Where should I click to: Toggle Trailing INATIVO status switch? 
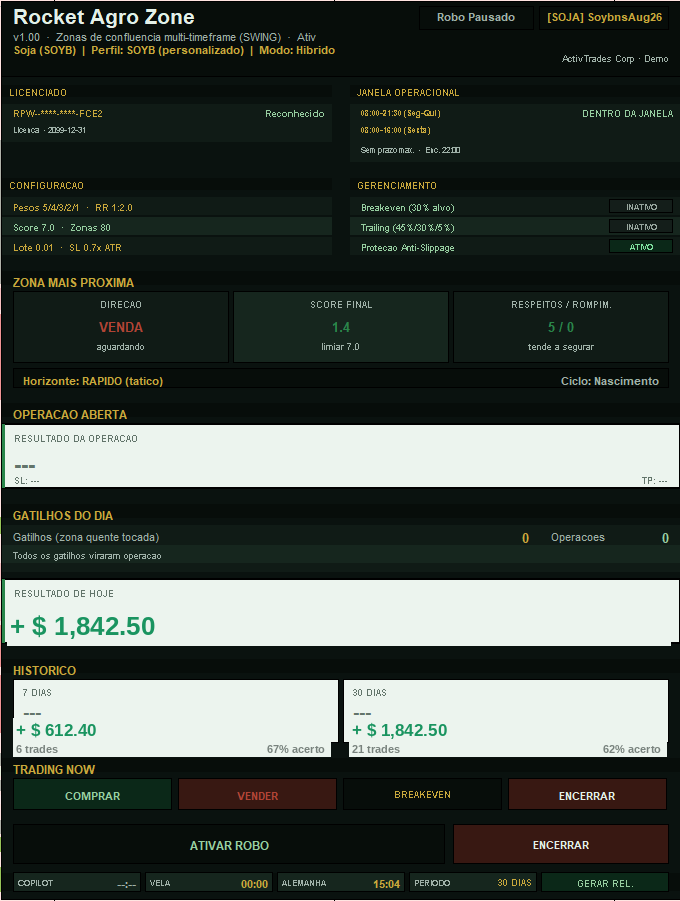click(x=641, y=227)
